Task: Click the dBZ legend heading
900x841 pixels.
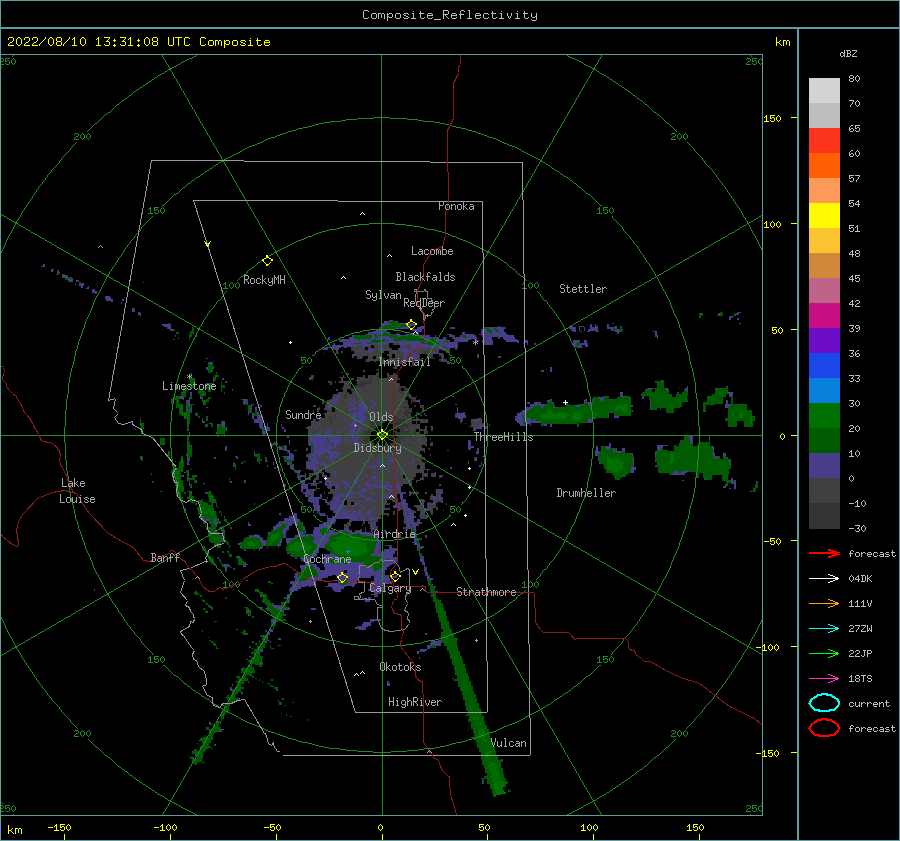Action: point(848,53)
